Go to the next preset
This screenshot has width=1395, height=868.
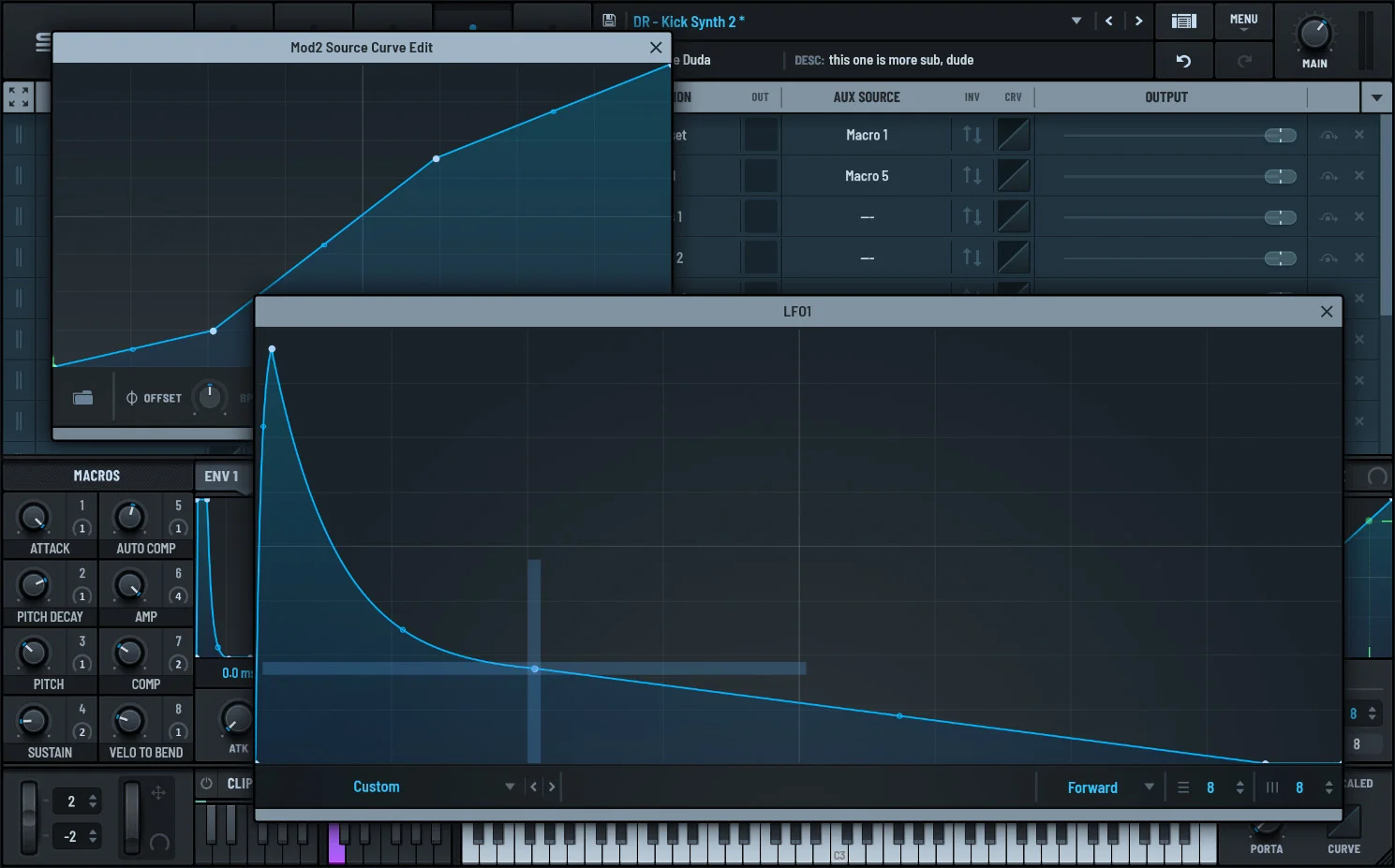pos(1138,21)
